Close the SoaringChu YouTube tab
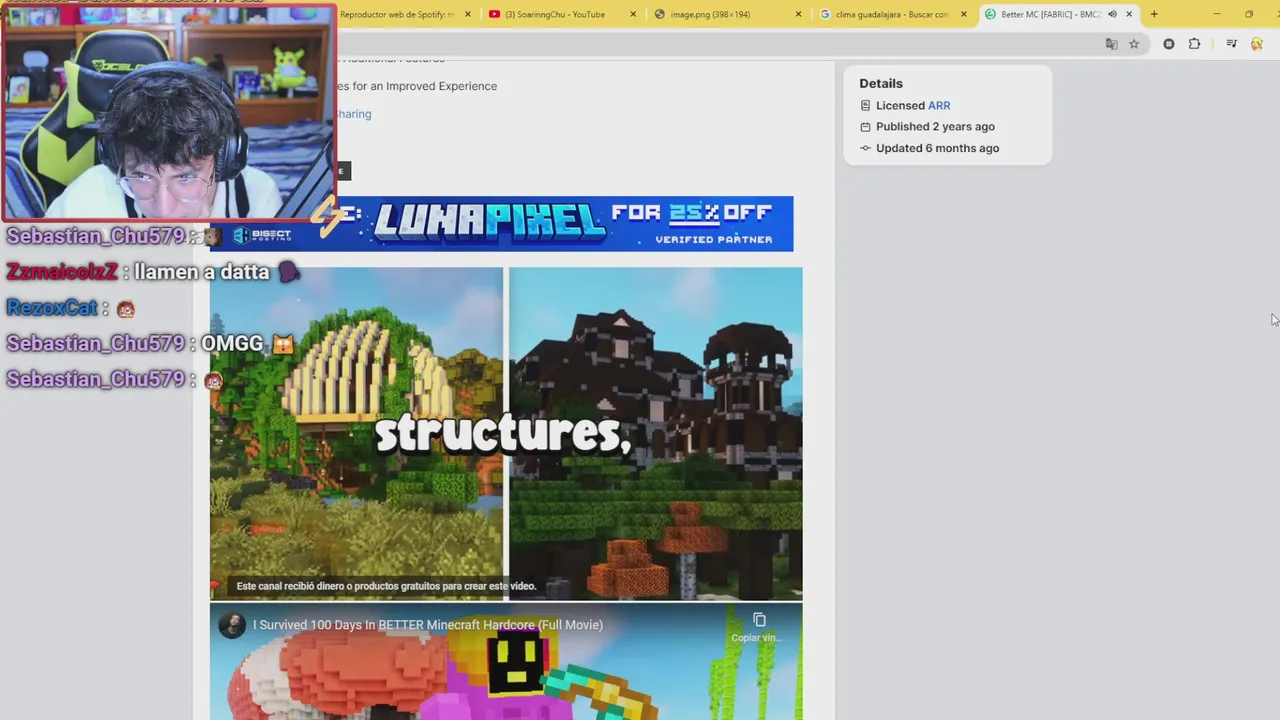This screenshot has height=720, width=1280. [634, 14]
